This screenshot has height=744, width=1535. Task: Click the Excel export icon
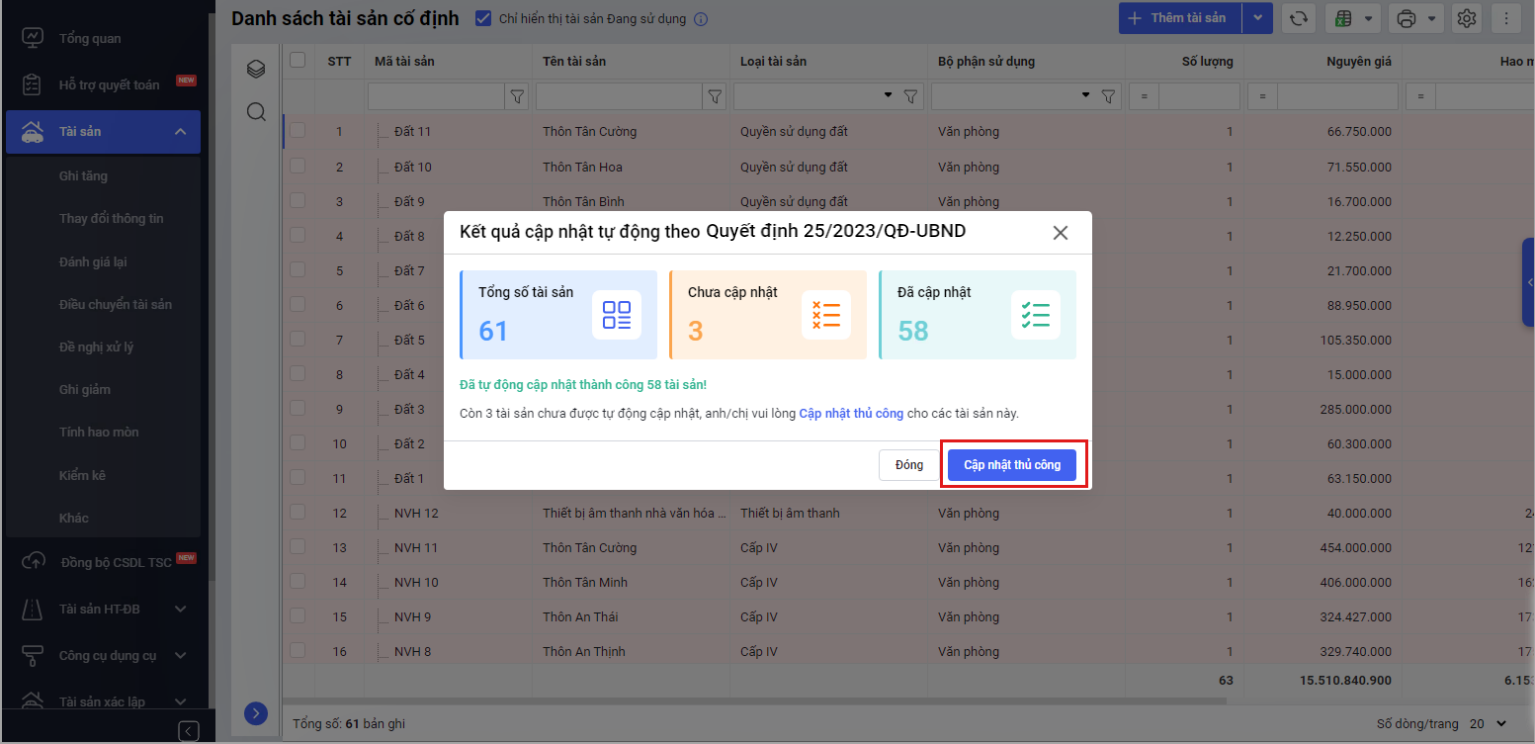point(1342,18)
